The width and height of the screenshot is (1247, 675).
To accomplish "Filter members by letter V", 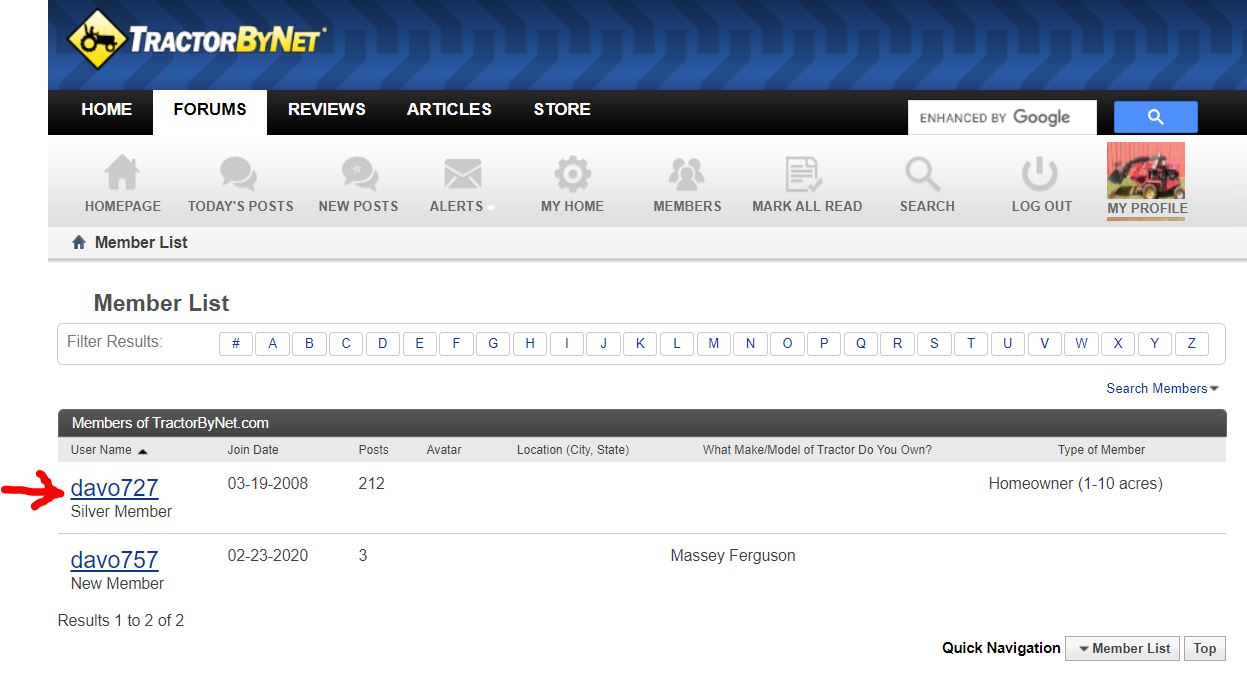I will coord(1044,344).
